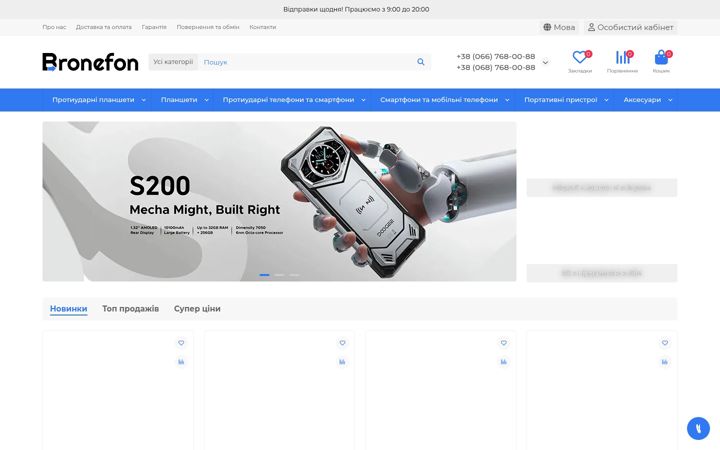
Task: Open the floating phone callback button
Action: [698, 428]
